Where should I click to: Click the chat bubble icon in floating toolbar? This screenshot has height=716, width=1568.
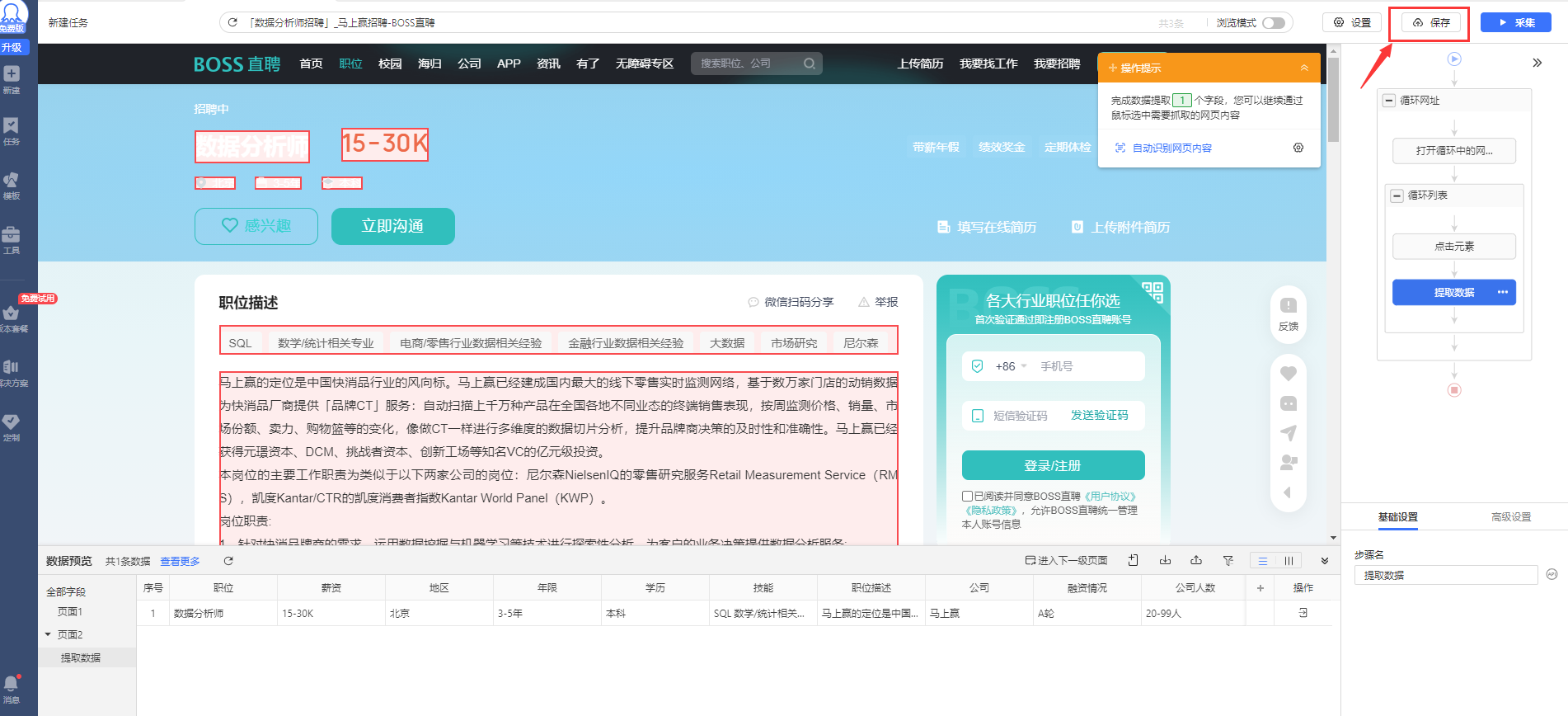(1289, 403)
